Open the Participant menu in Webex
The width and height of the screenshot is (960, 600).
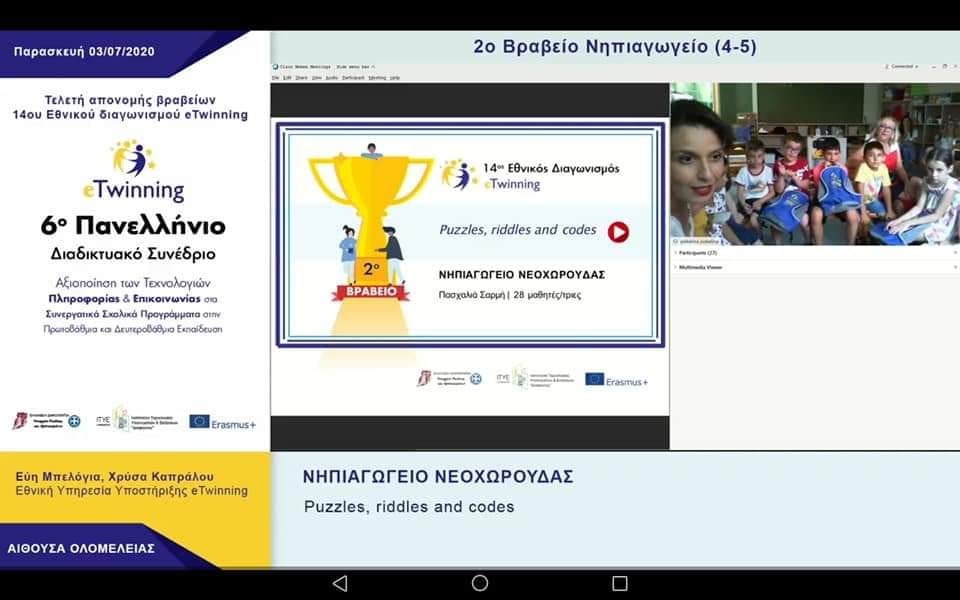[x=353, y=78]
